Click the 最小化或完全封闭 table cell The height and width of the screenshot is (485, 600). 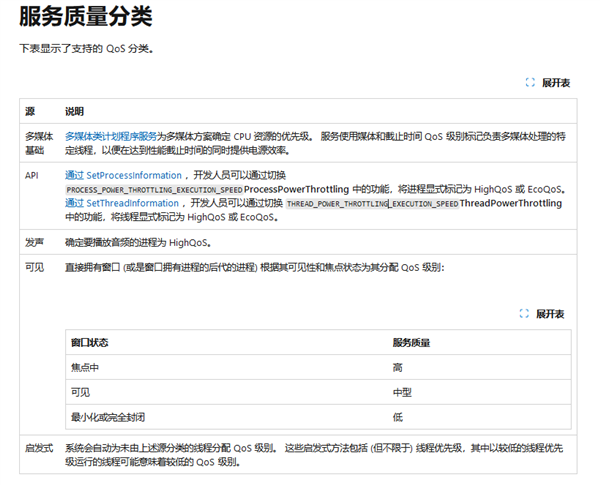click(113, 416)
